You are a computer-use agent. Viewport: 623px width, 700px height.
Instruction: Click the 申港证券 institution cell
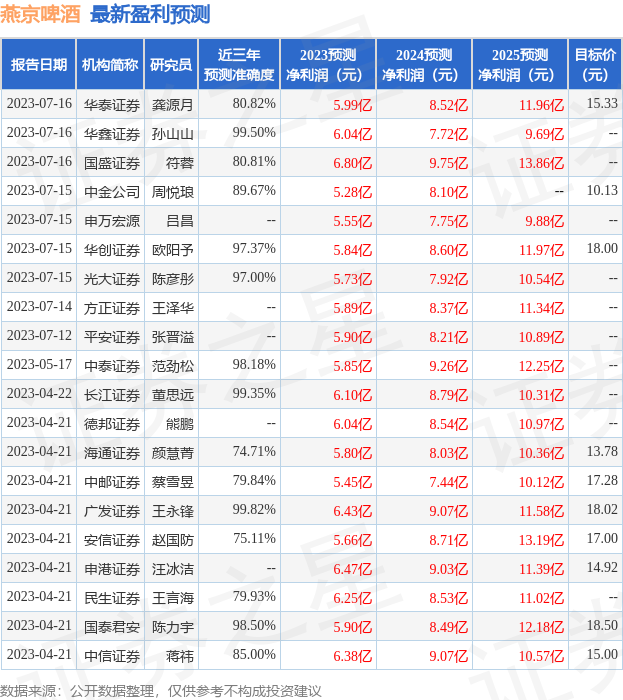(112, 569)
